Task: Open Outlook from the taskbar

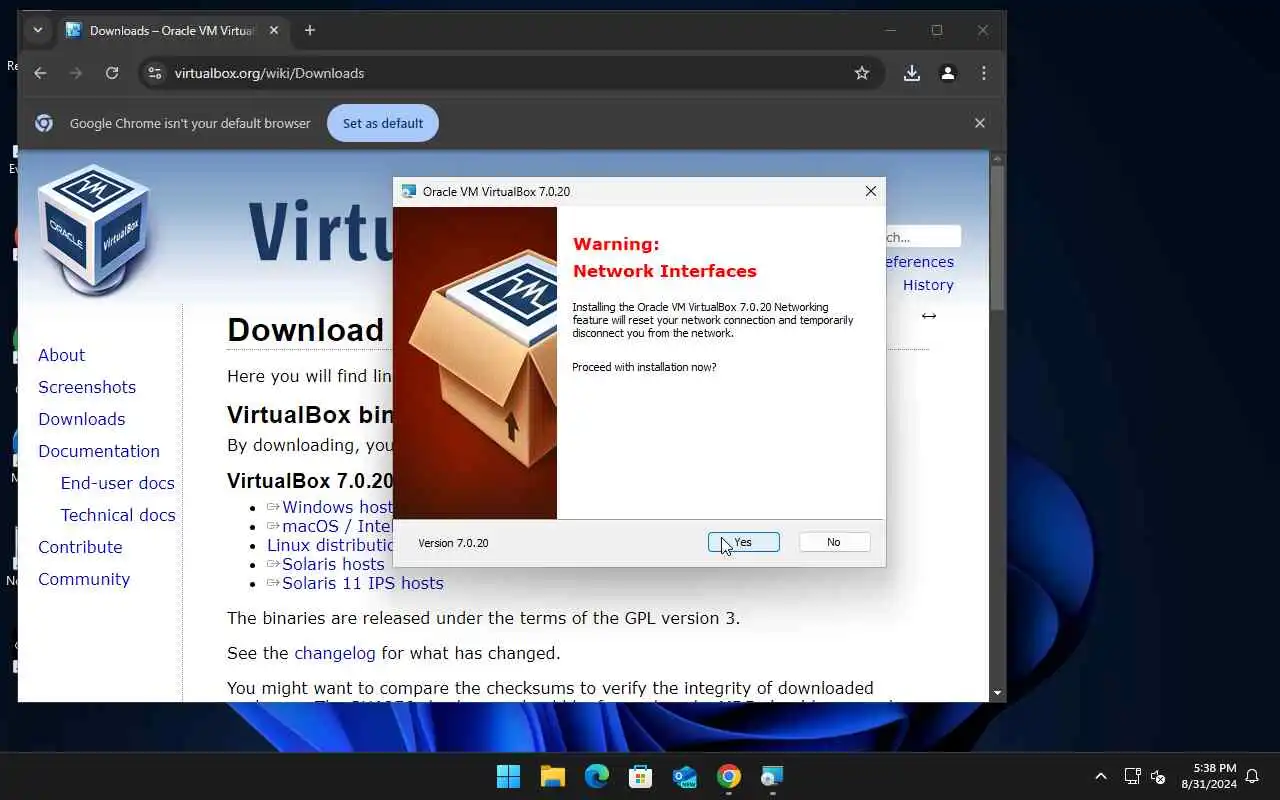Action: coord(685,776)
